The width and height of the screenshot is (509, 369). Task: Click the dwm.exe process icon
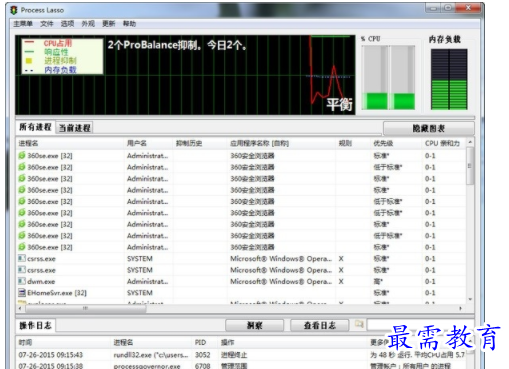(22, 281)
